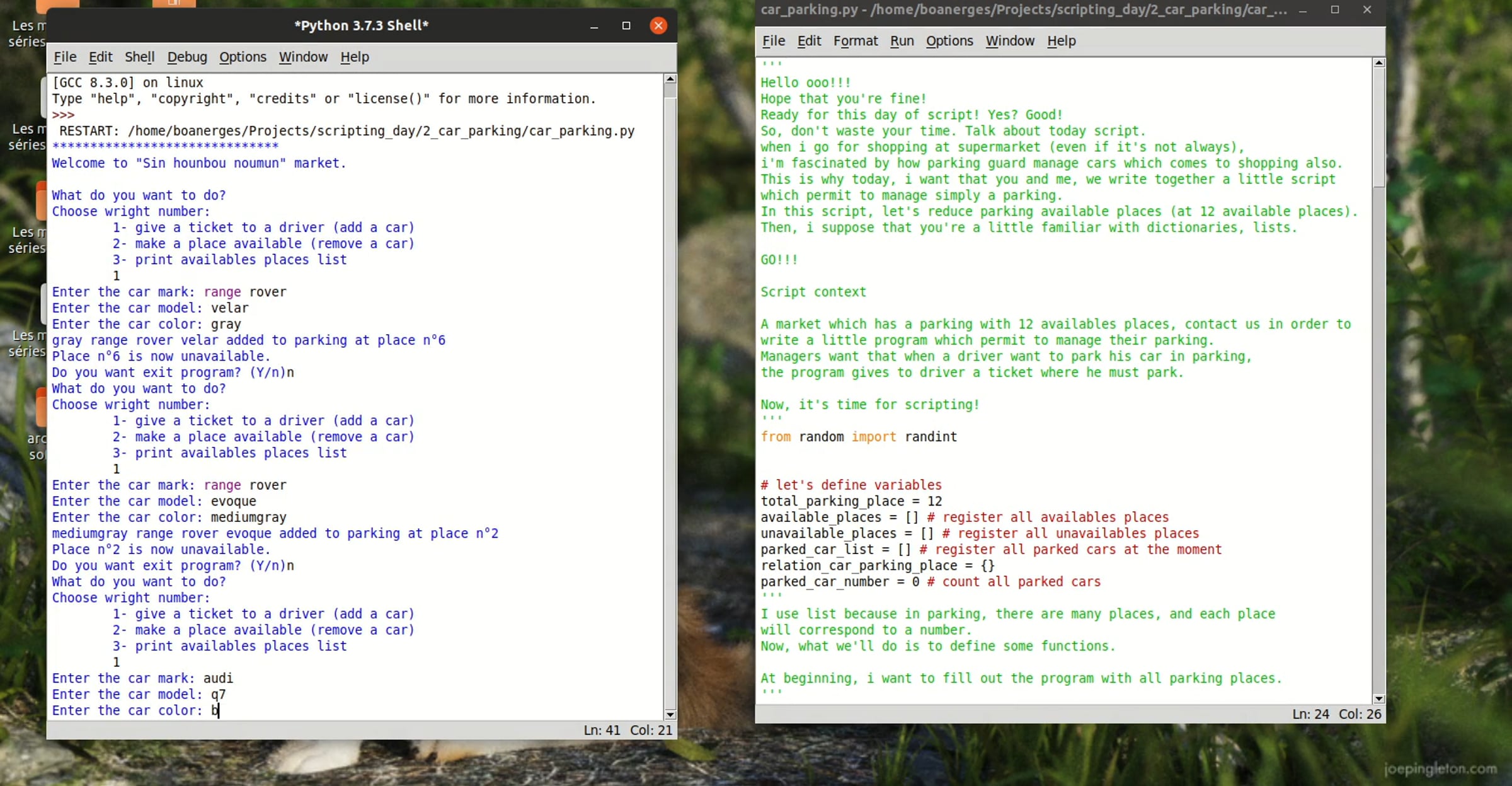1512x786 pixels.
Task: Maximize the Python Shell window
Action: point(626,25)
